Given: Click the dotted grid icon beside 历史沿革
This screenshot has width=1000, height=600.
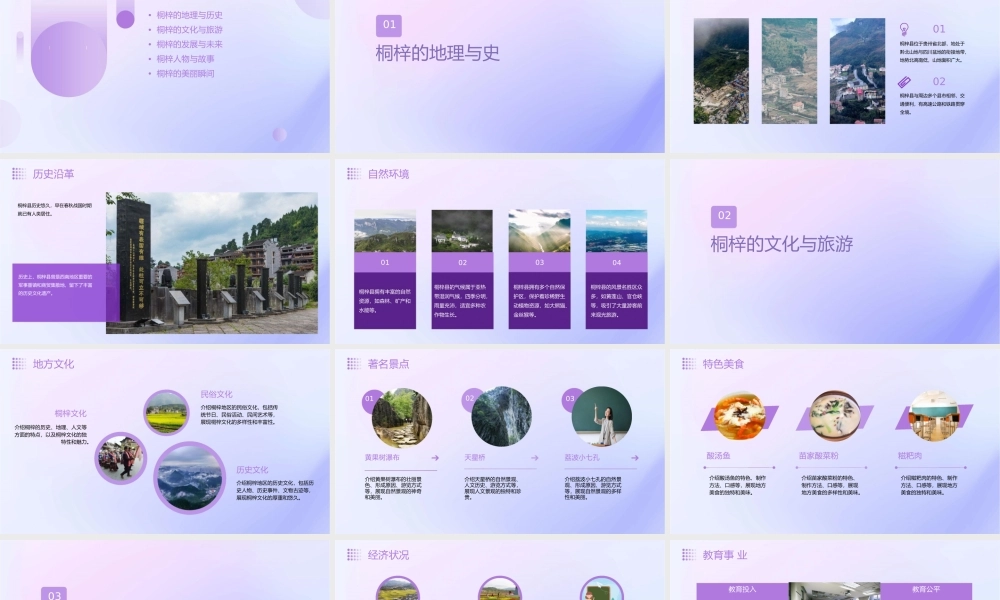Looking at the screenshot, I should click(x=18, y=174).
